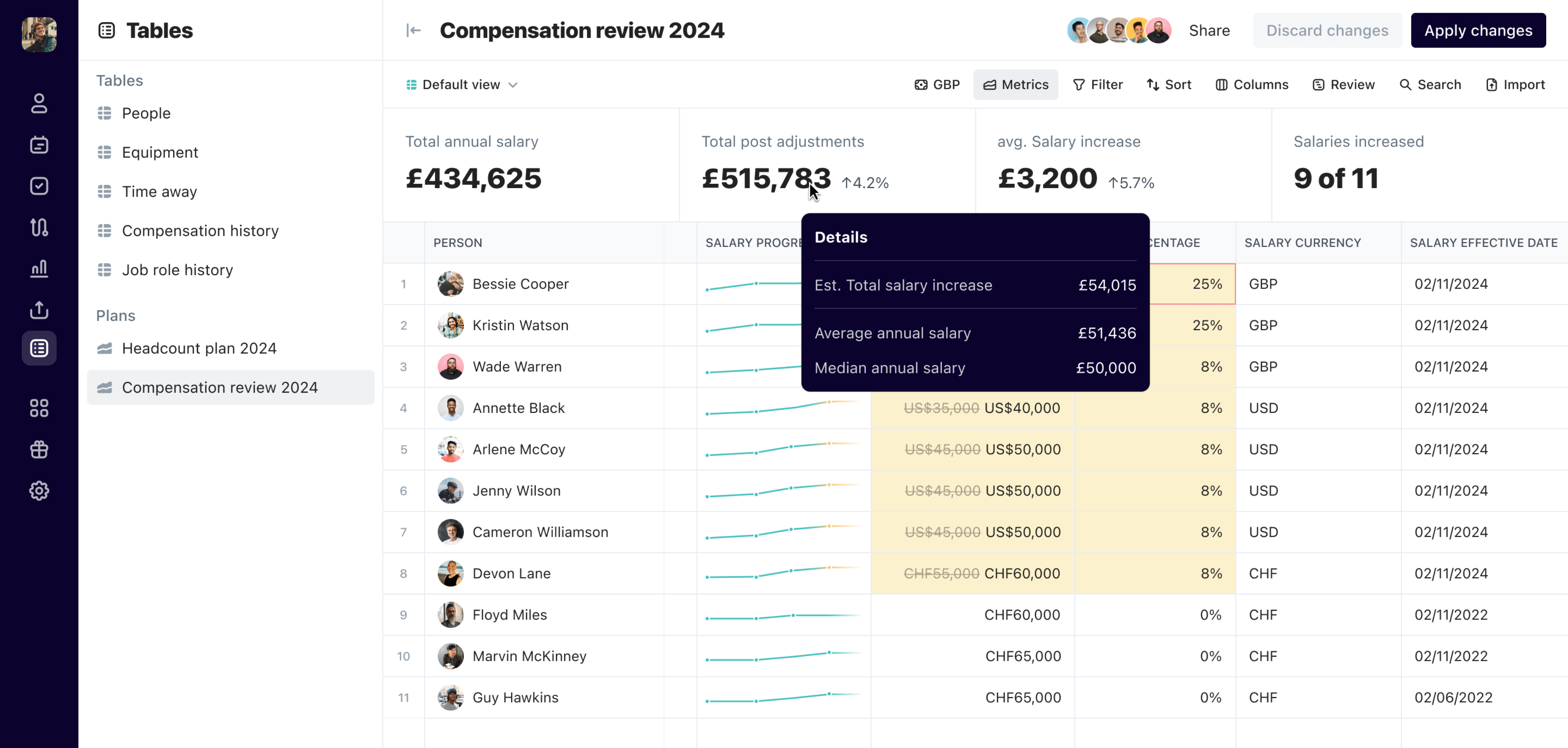This screenshot has height=748, width=1568.
Task: Open the Headcount plan 2024 under Plans
Action: pyautogui.click(x=198, y=348)
